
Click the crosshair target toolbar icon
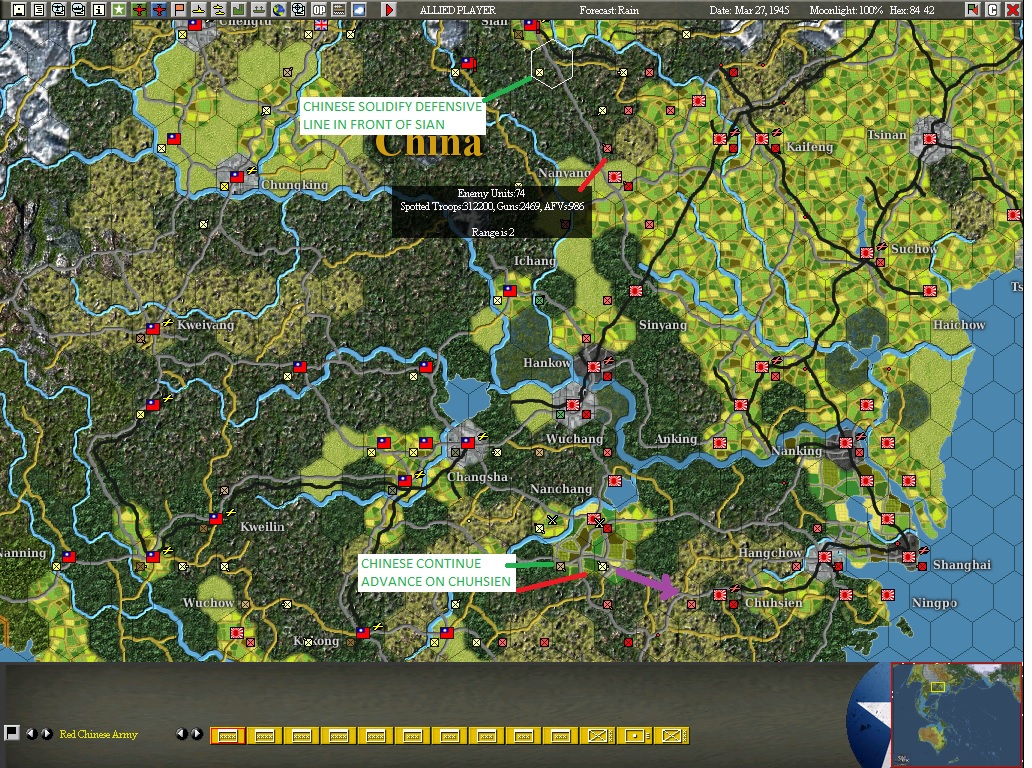point(299,9)
